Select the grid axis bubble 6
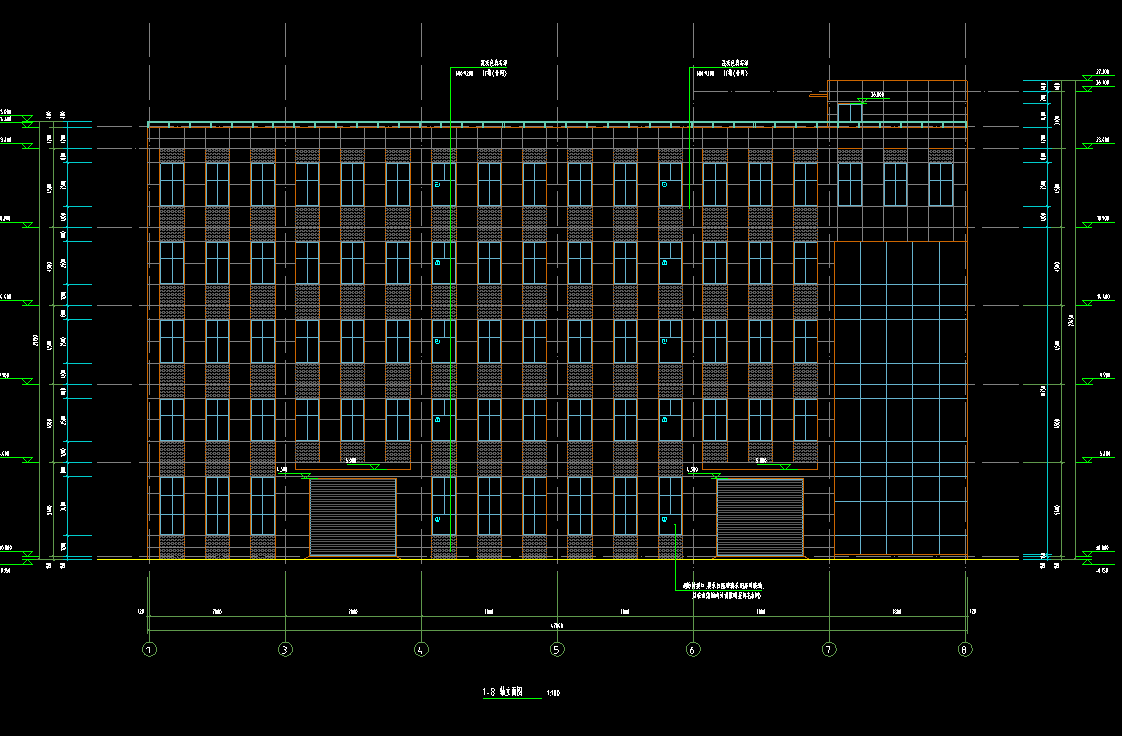 [693, 649]
